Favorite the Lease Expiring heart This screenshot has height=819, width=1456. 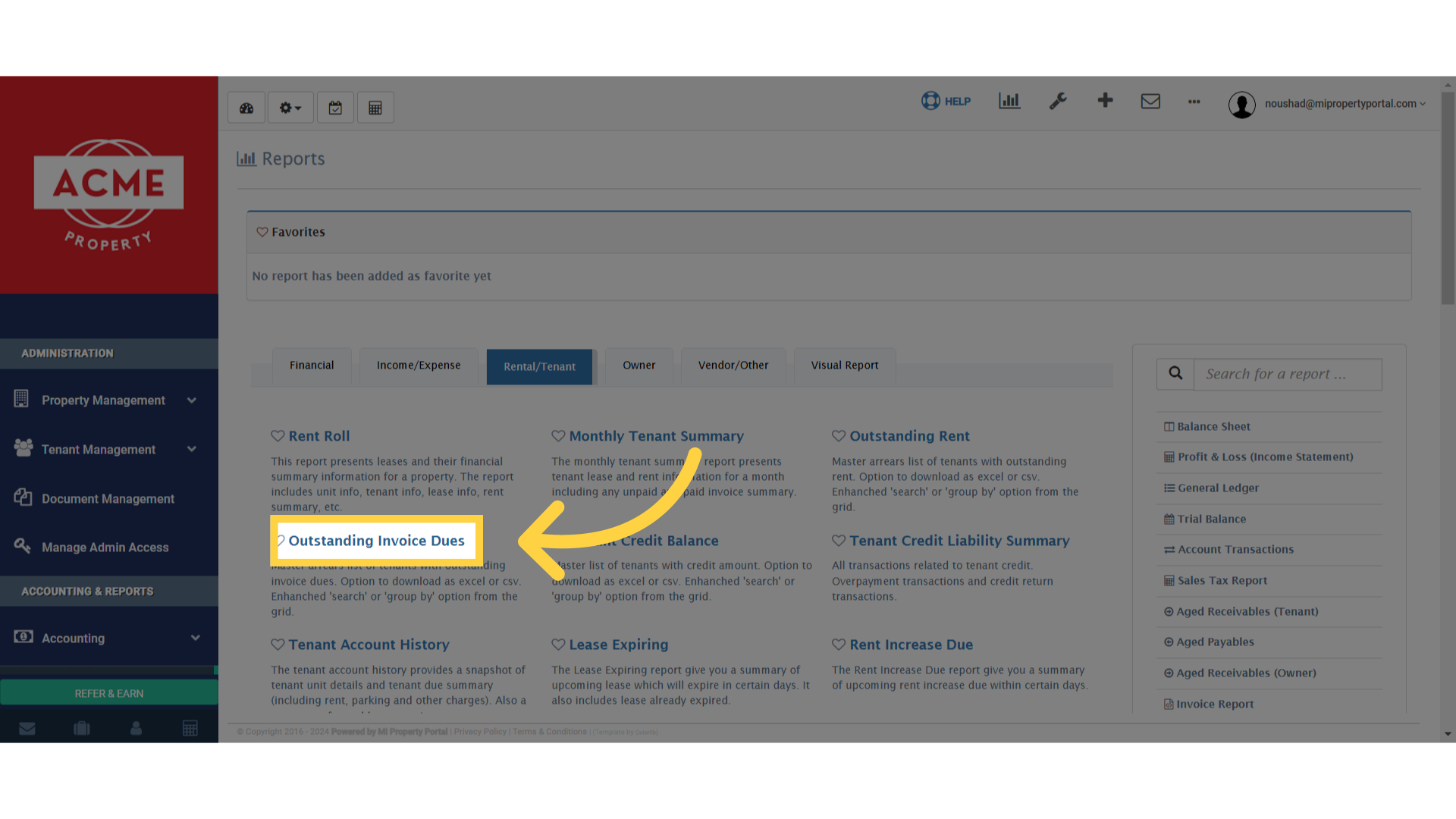pyautogui.click(x=558, y=645)
